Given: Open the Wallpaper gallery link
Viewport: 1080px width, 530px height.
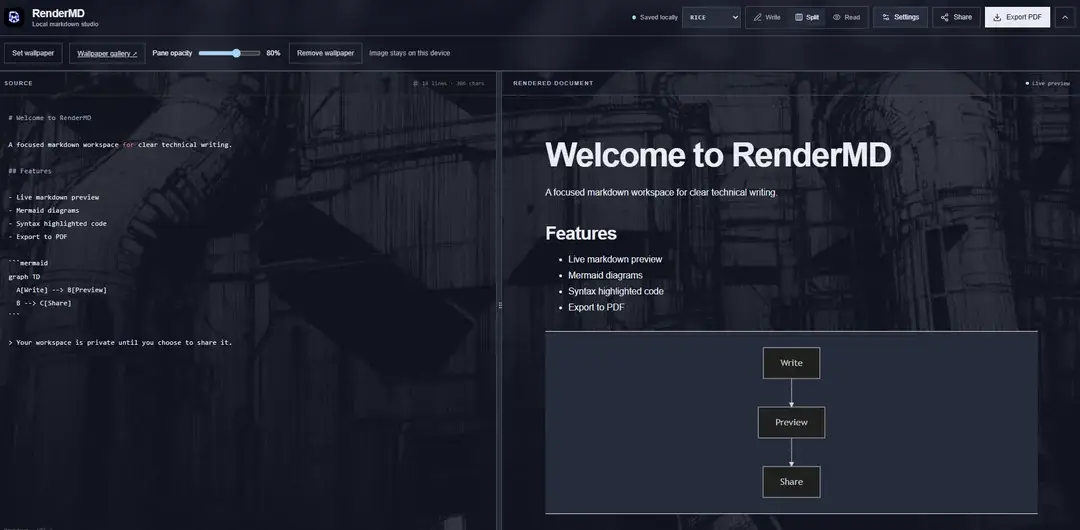Looking at the screenshot, I should click(107, 53).
